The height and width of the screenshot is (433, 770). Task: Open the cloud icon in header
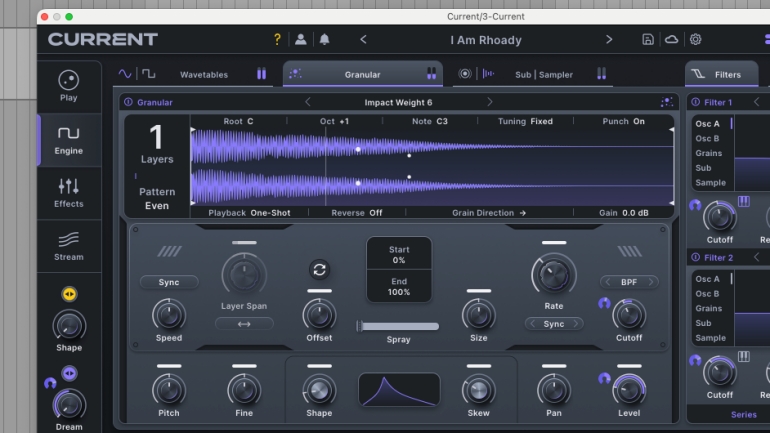pyautogui.click(x=671, y=39)
